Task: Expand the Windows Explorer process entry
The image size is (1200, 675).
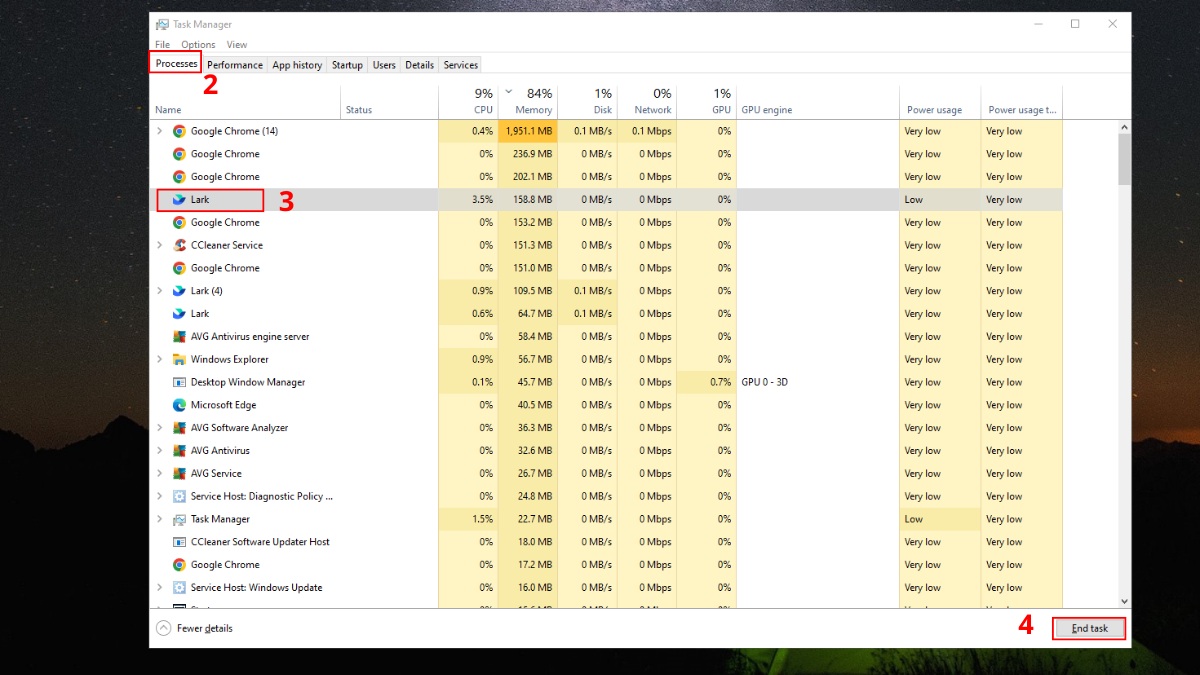Action: pos(159,359)
